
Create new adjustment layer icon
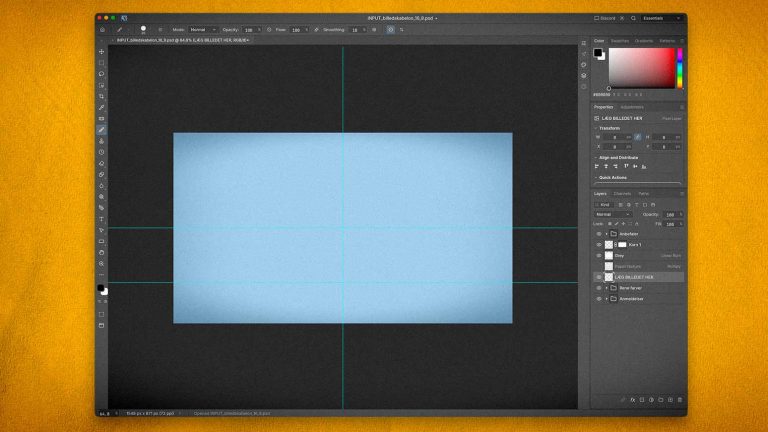click(x=651, y=400)
